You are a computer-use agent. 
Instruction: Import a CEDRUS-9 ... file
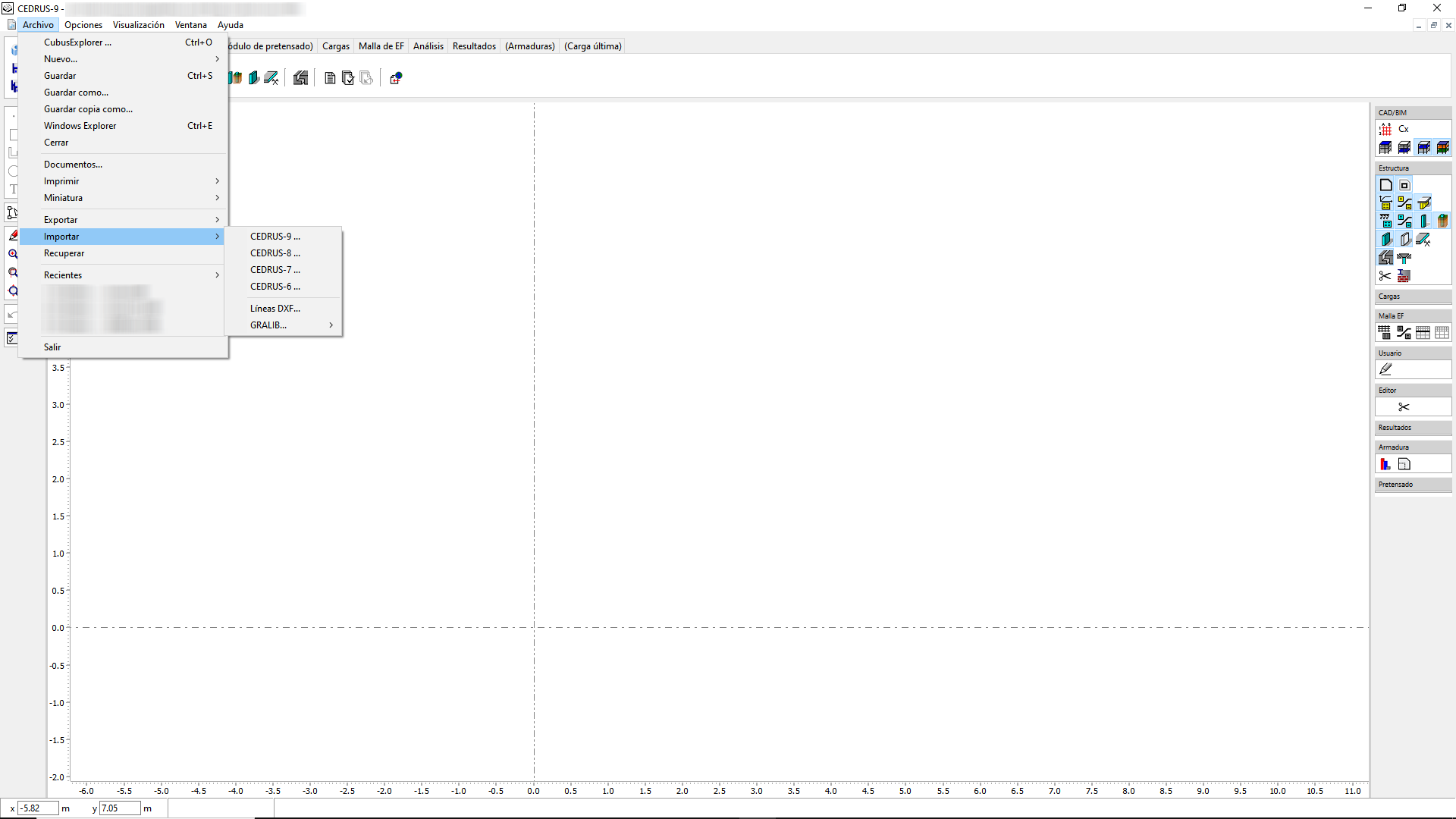coord(284,237)
